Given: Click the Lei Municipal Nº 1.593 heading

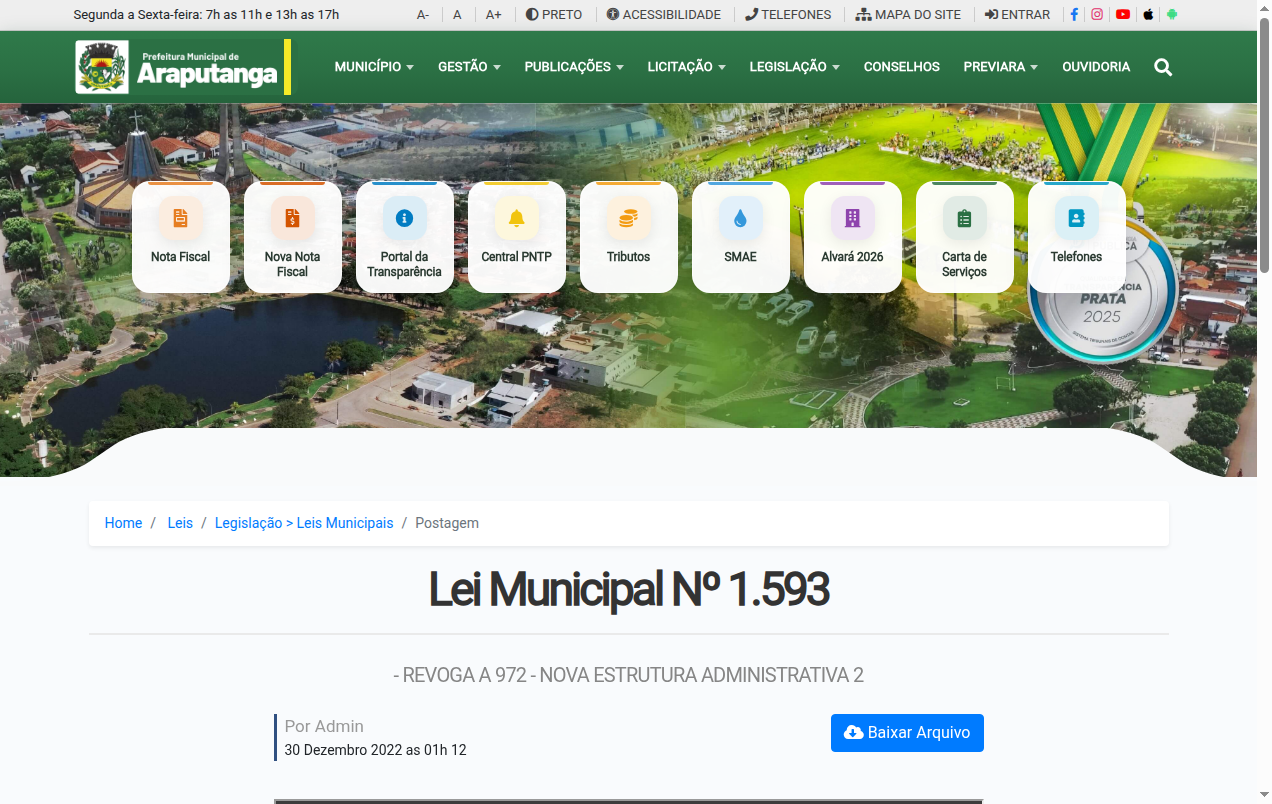Looking at the screenshot, I should pyautogui.click(x=629, y=589).
